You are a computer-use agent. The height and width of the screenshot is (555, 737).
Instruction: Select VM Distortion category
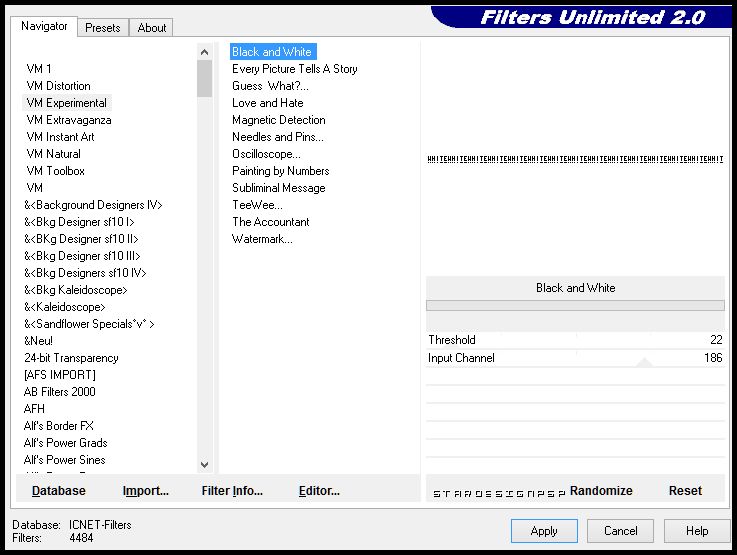(x=59, y=86)
